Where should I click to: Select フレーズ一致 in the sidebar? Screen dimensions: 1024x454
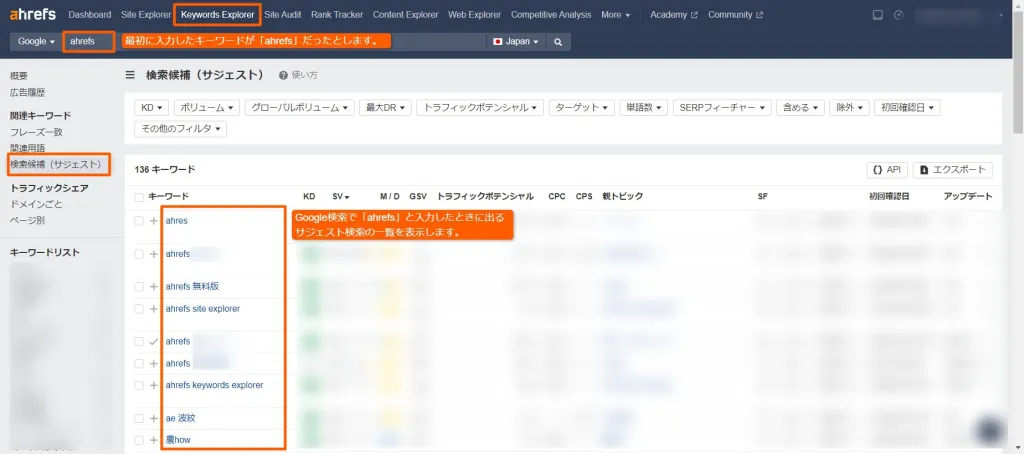point(36,132)
